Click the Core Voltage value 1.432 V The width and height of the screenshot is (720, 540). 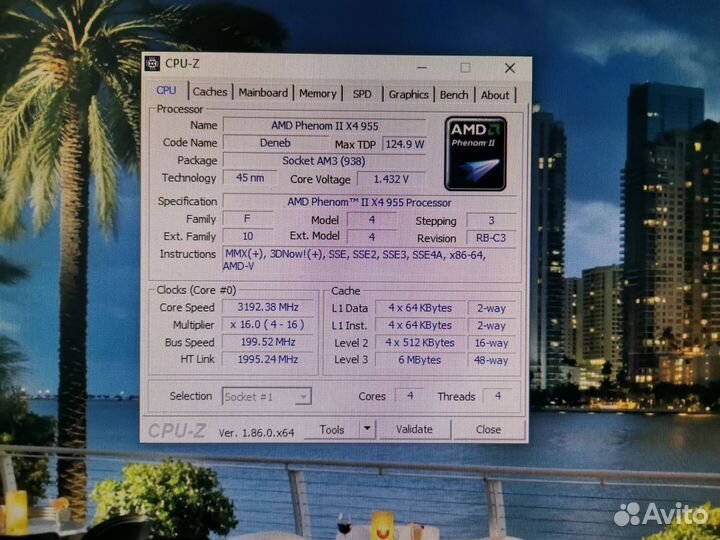pyautogui.click(x=391, y=180)
